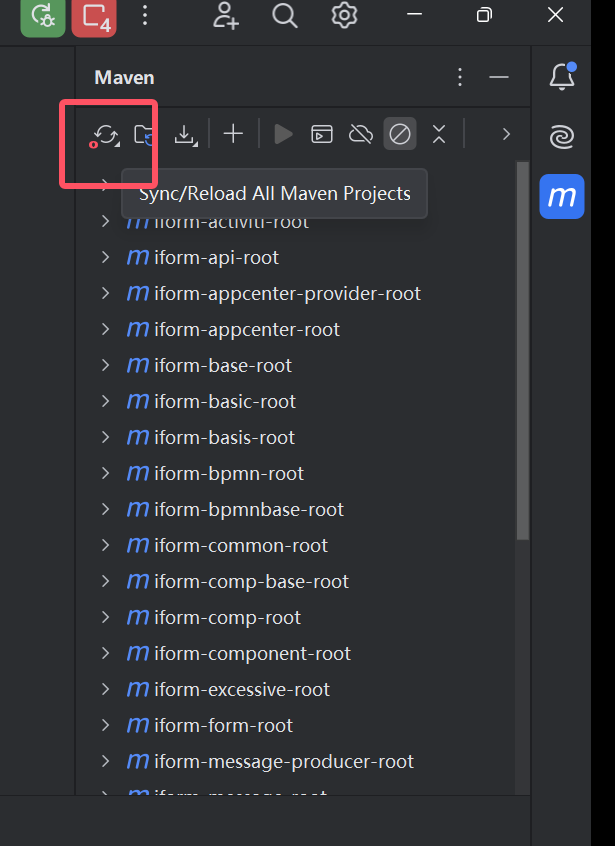The image size is (615, 846).
Task: Open Execute Maven Goal dialog
Action: 322,134
